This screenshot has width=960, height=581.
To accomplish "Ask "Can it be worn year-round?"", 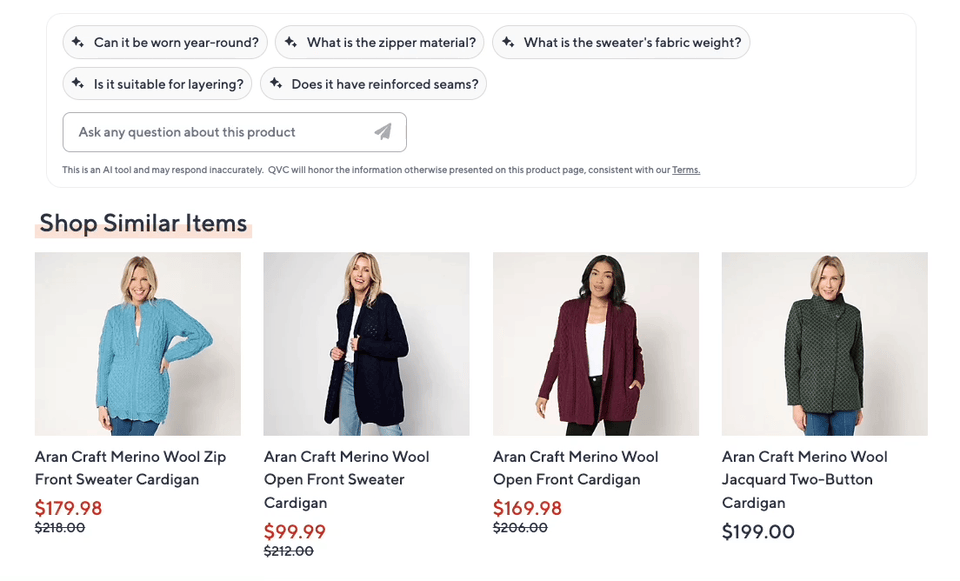I will (x=165, y=42).
